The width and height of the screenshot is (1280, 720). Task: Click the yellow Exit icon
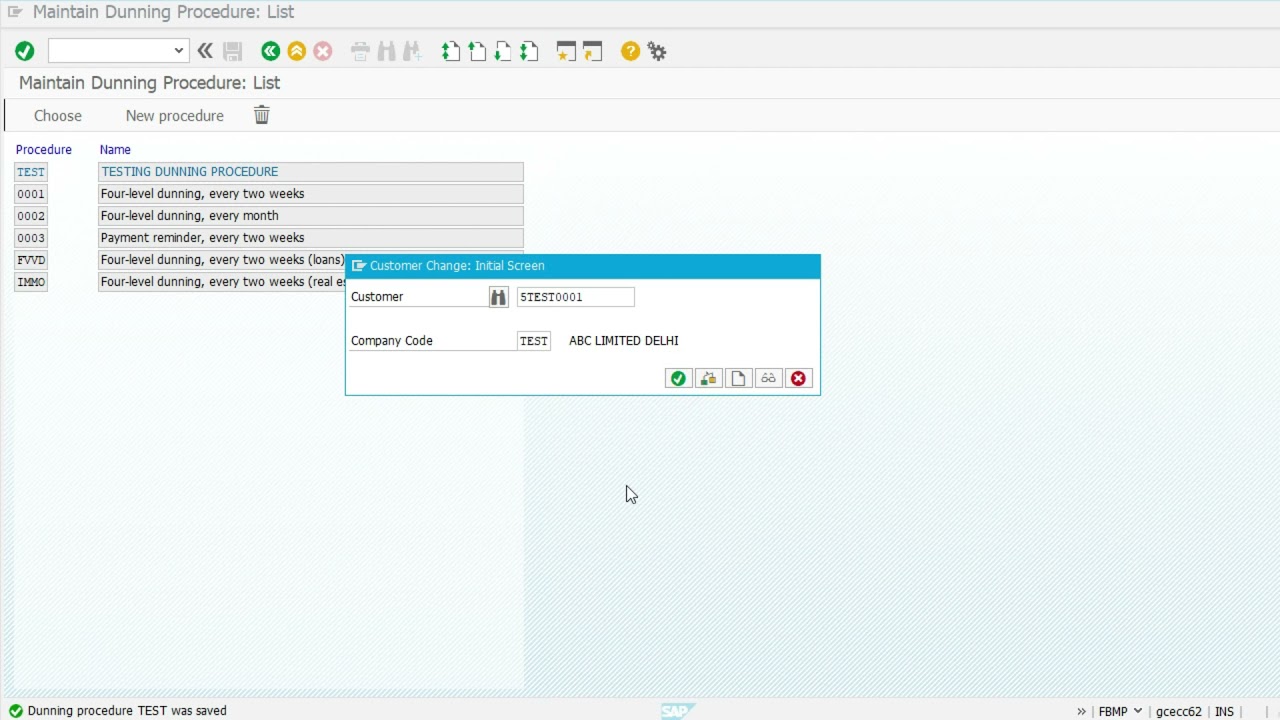pos(296,51)
